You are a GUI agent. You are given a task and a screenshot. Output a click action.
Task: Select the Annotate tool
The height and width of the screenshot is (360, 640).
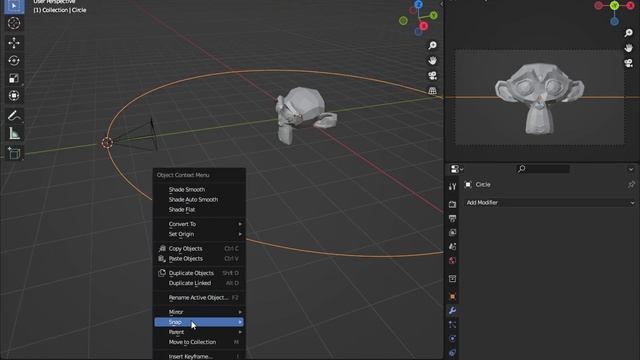click(14, 116)
